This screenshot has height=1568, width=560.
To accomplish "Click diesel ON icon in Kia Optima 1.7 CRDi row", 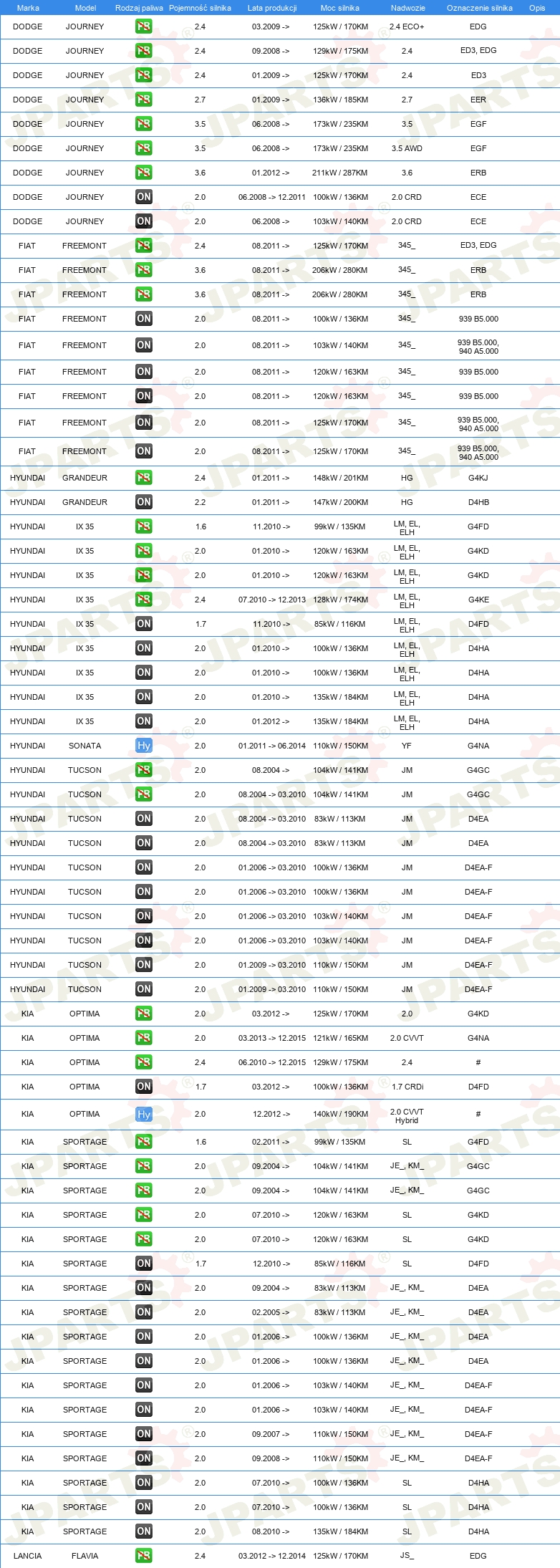I will point(144,1087).
